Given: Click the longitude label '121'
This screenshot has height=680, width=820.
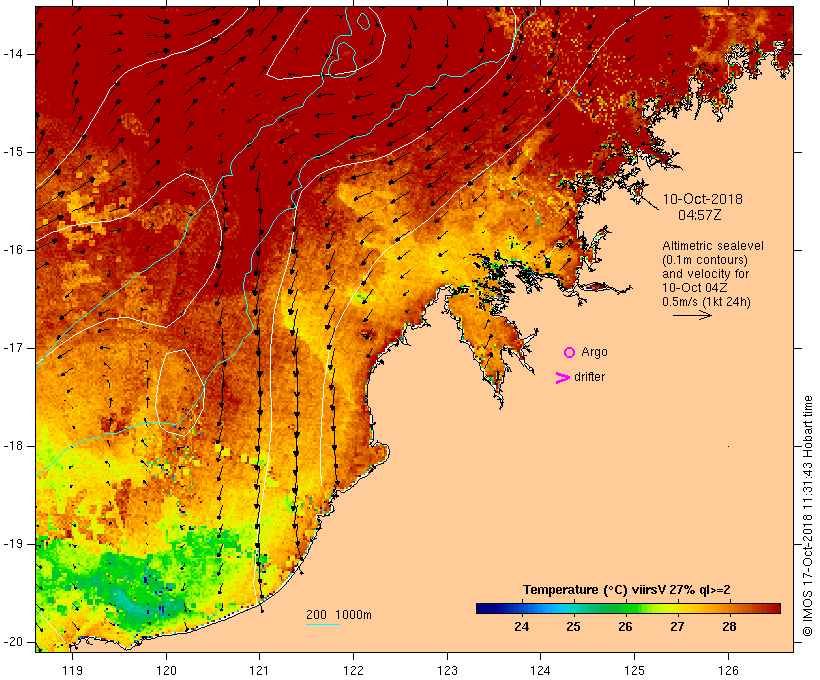Looking at the screenshot, I should 259,670.
